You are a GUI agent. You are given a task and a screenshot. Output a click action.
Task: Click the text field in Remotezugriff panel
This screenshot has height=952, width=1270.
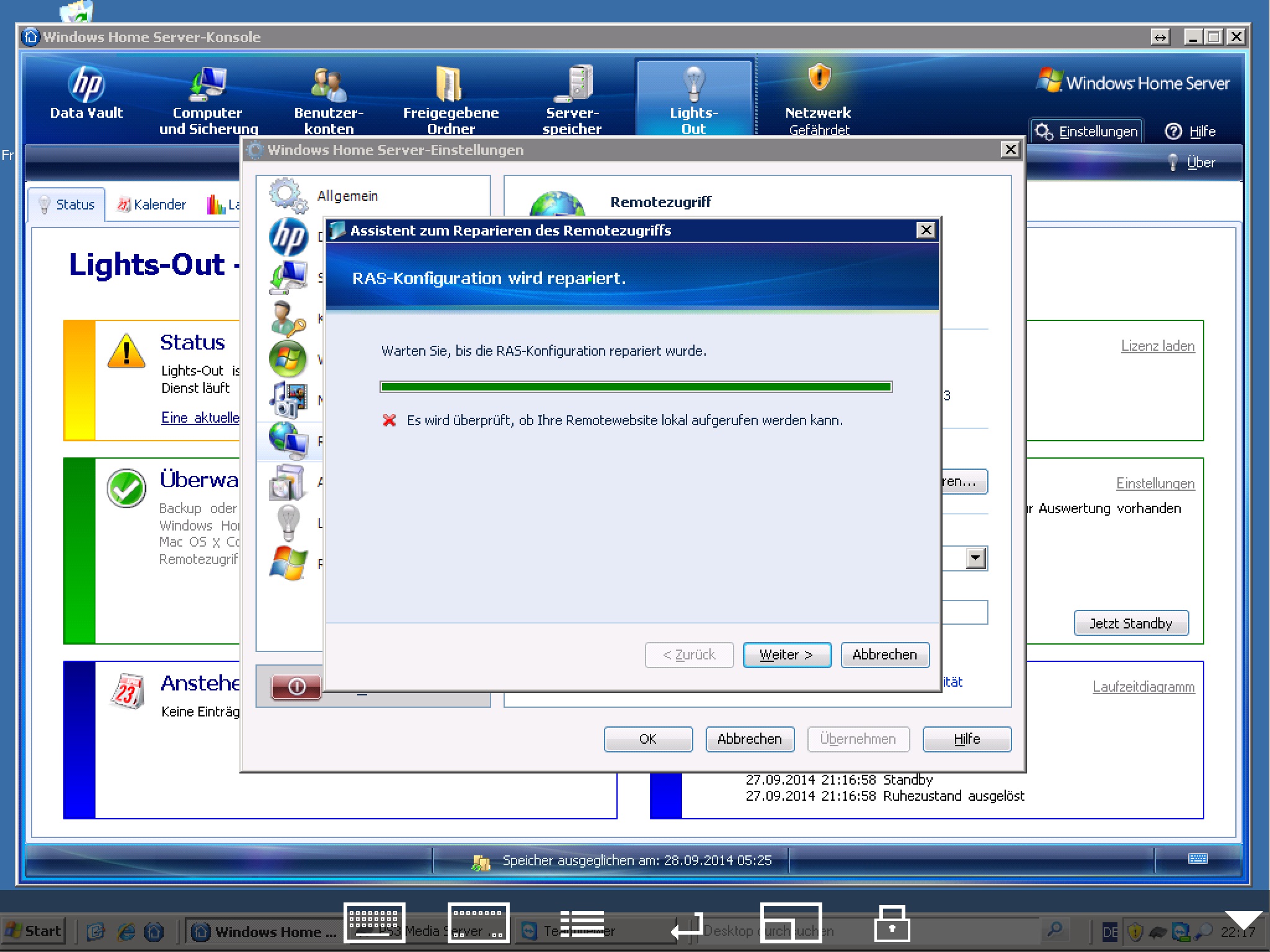coord(964,612)
